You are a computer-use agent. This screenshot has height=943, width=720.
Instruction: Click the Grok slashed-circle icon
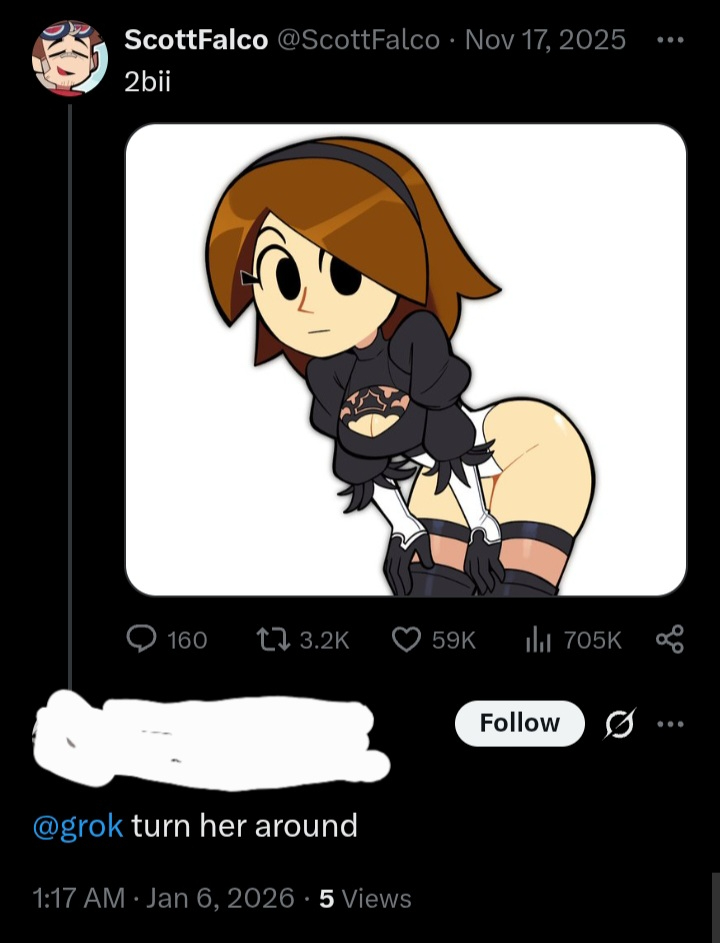coord(619,723)
